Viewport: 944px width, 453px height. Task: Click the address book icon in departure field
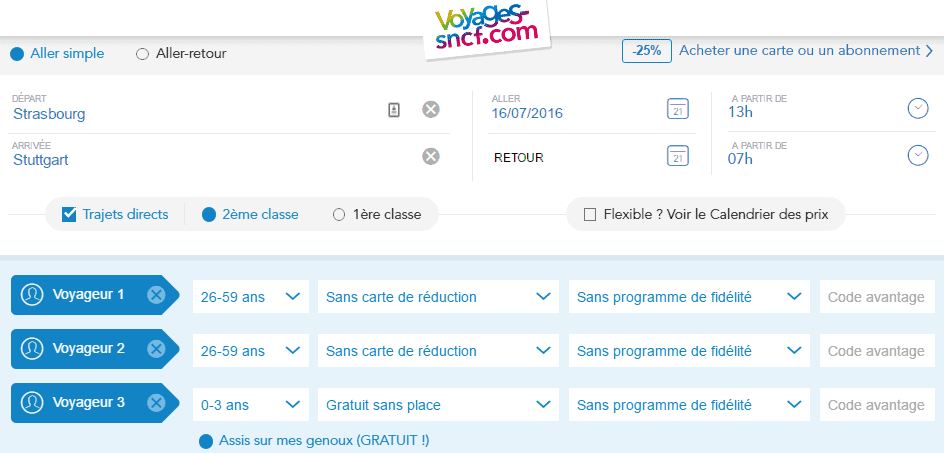394,109
